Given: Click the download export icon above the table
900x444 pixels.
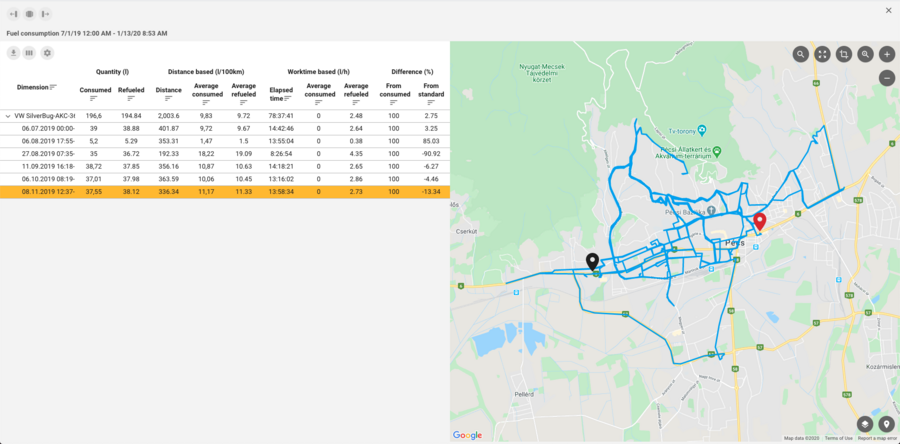Looking at the screenshot, I should tap(14, 53).
